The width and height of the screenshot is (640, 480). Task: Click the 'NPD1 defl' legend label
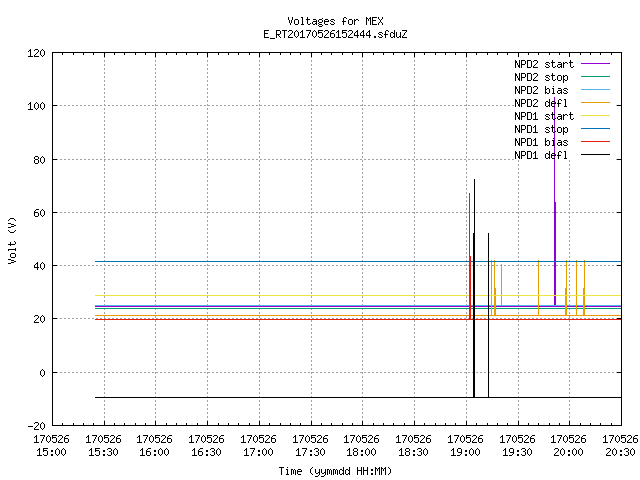[541, 156]
